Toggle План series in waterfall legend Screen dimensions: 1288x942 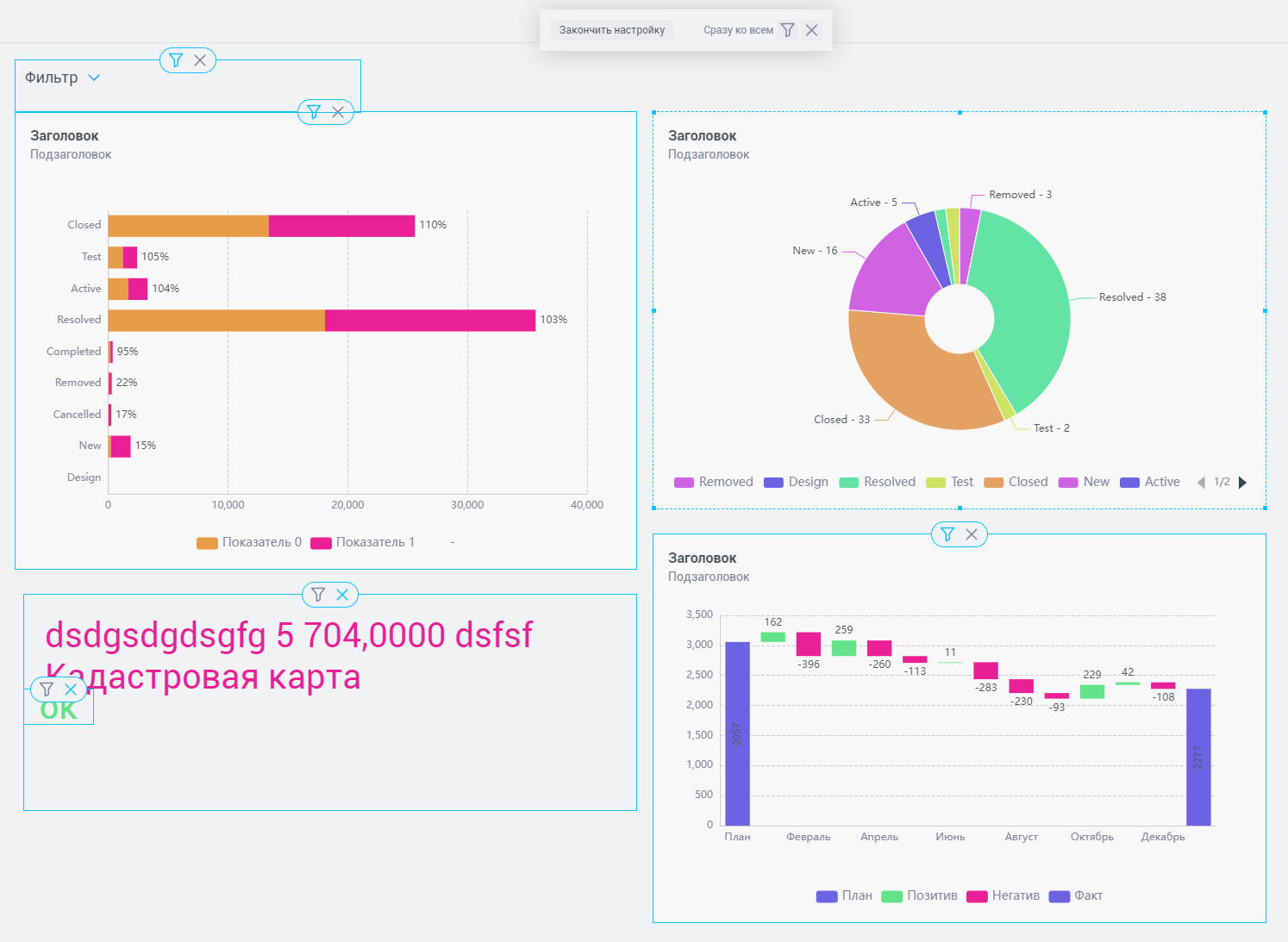(x=844, y=895)
